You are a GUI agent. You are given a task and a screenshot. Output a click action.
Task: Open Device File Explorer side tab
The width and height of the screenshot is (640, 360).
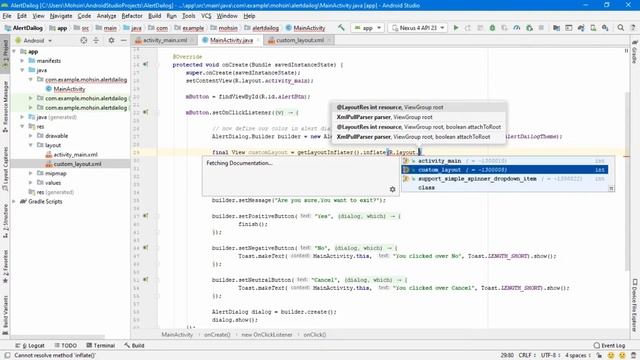[635, 304]
